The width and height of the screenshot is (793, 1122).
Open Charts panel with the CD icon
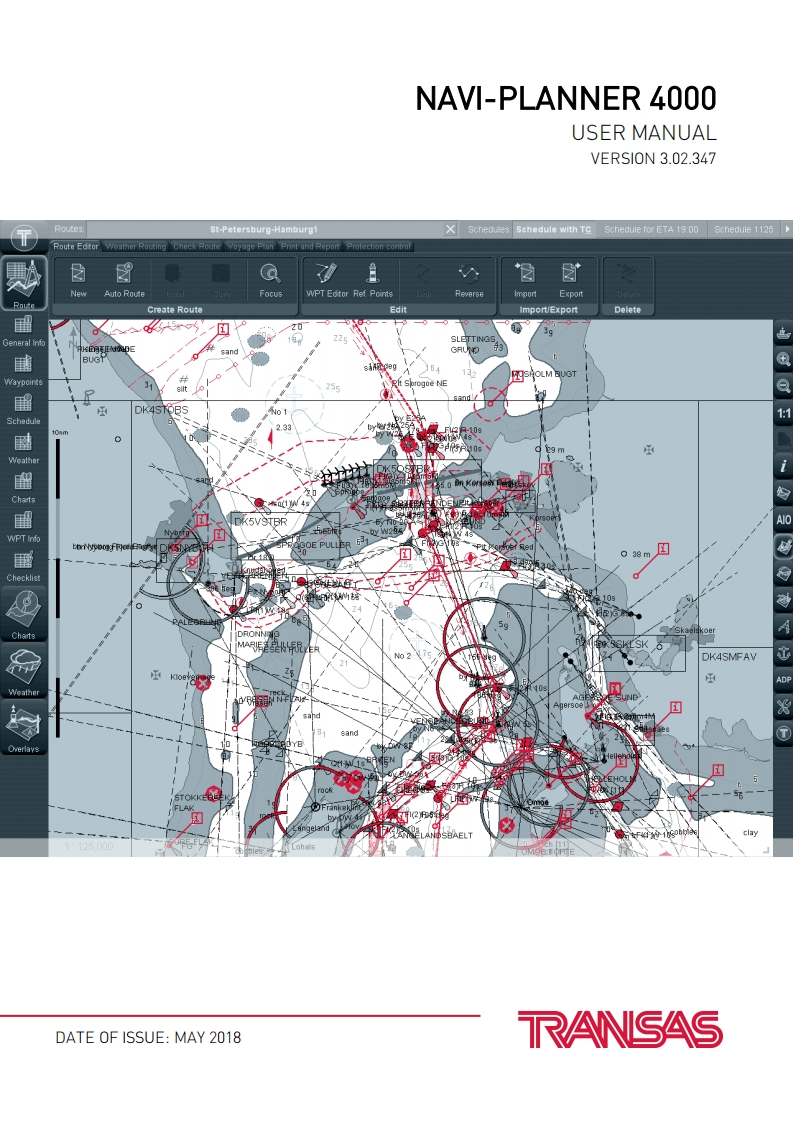[24, 614]
